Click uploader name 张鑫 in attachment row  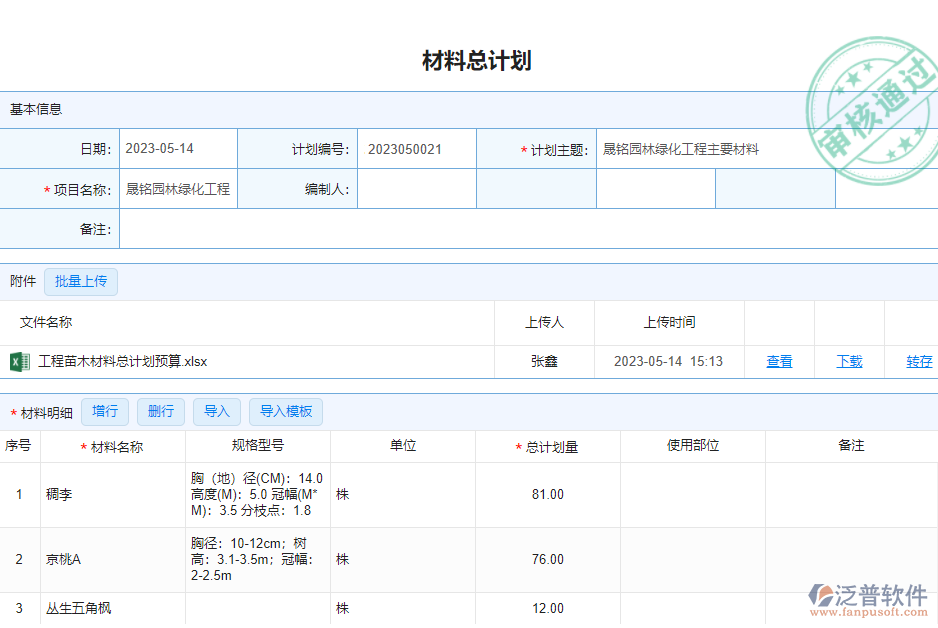click(545, 361)
